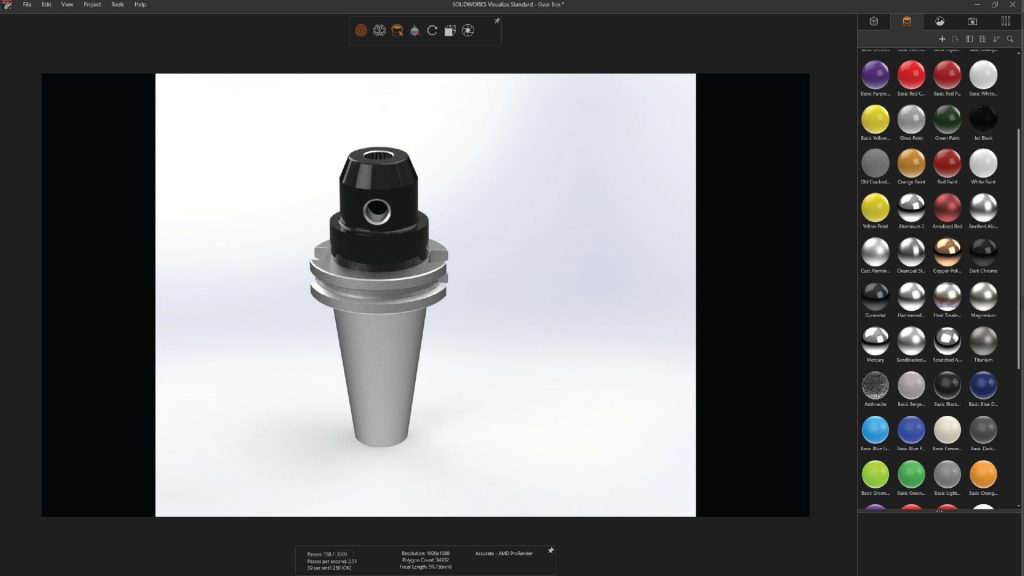Open the Help menu
This screenshot has width=1024, height=576.
click(x=141, y=4)
